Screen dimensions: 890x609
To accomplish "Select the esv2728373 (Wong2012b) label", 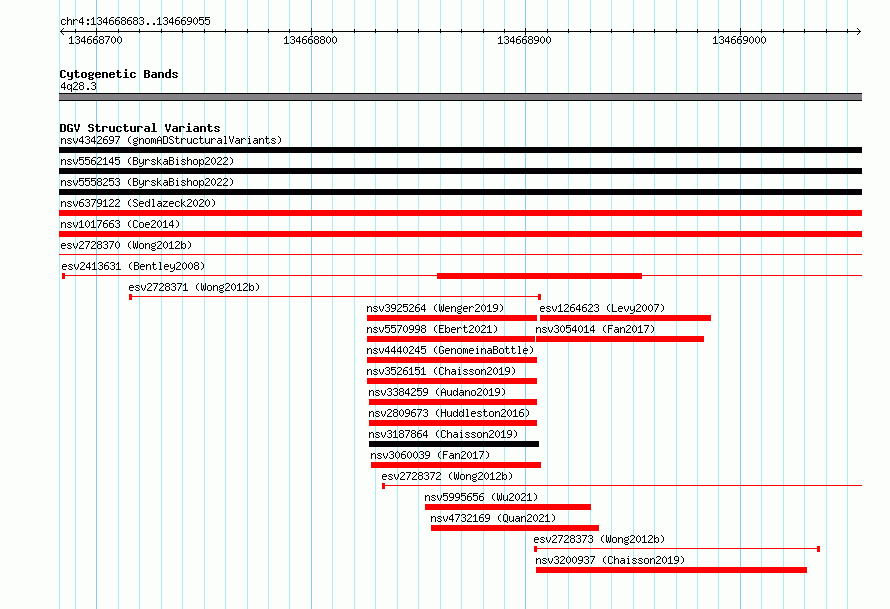I will [x=599, y=539].
